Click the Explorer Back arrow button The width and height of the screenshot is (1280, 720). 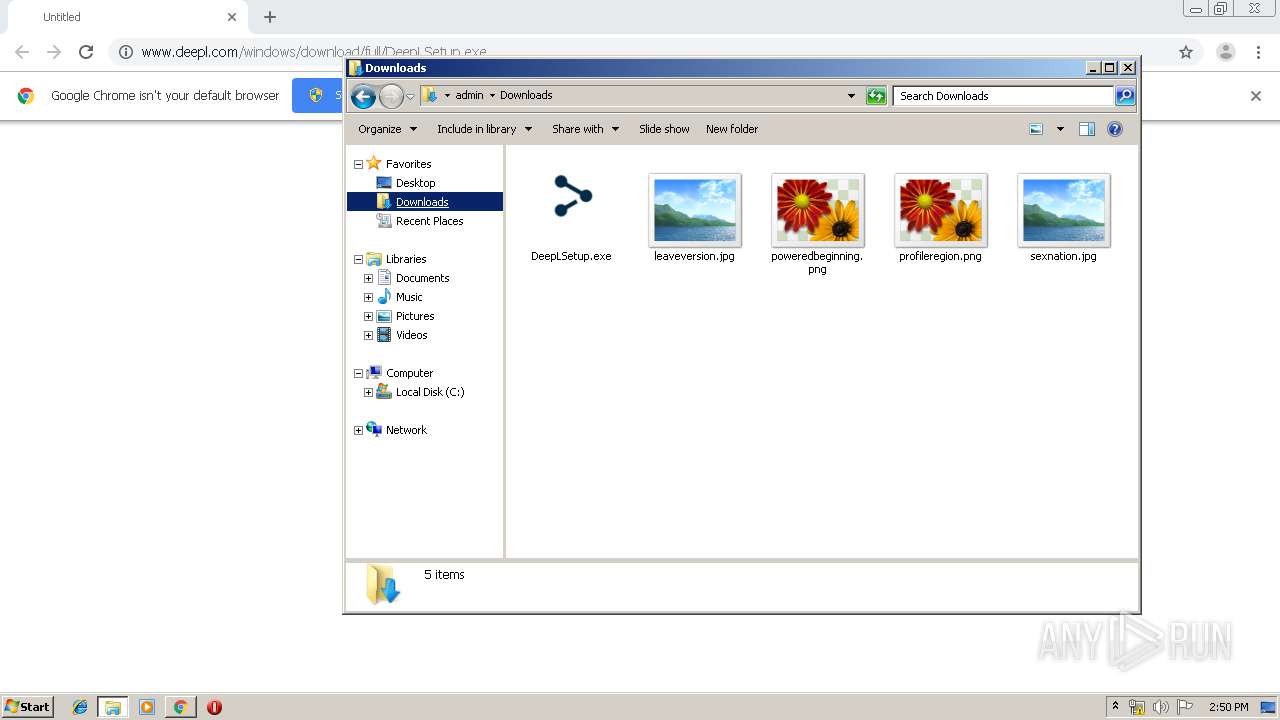point(363,96)
